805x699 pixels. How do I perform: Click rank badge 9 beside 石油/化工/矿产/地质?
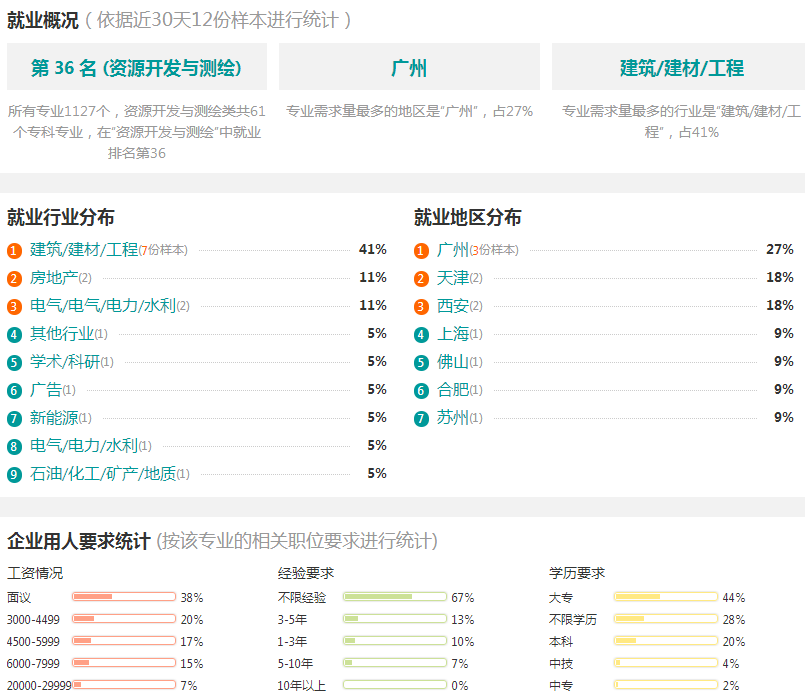click(14, 475)
